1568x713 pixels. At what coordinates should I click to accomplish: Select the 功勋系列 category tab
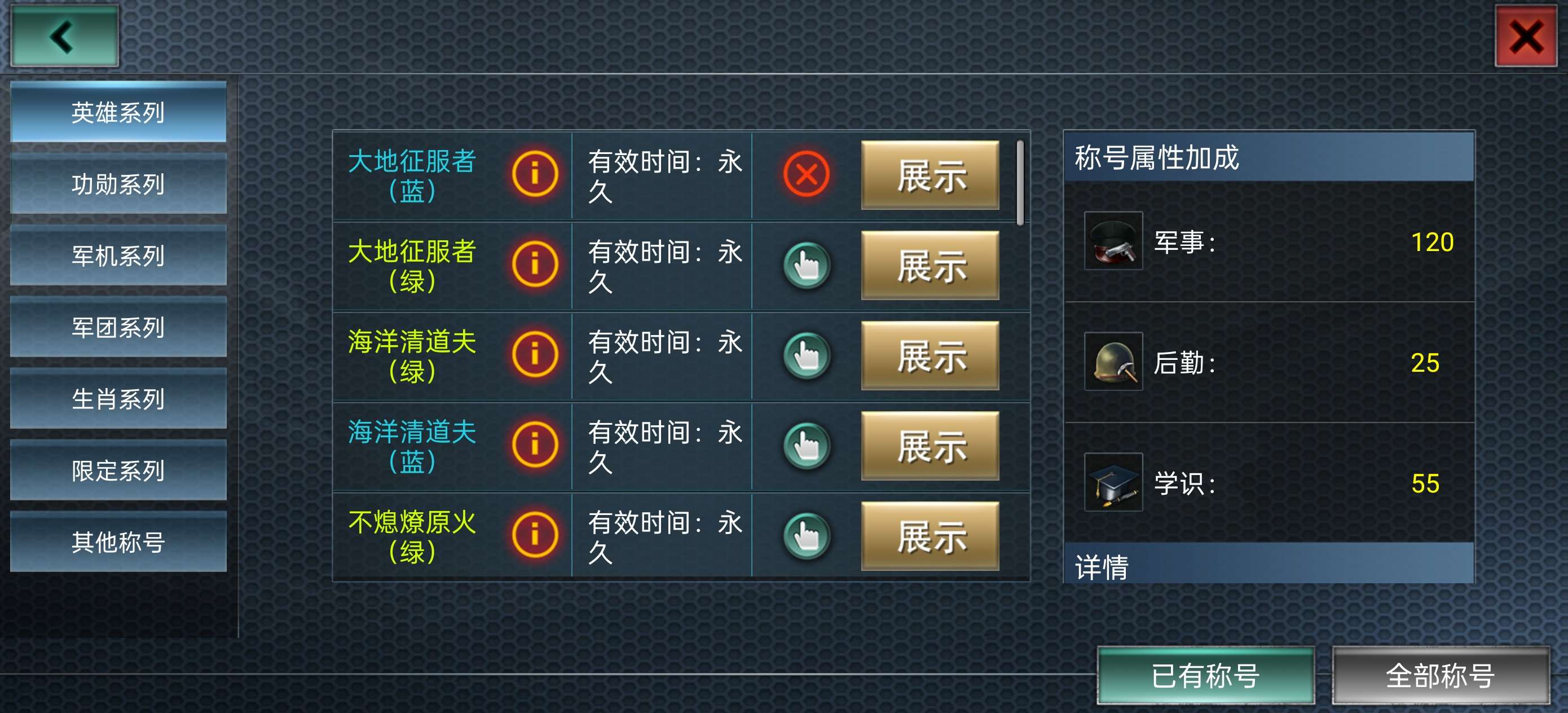[118, 184]
